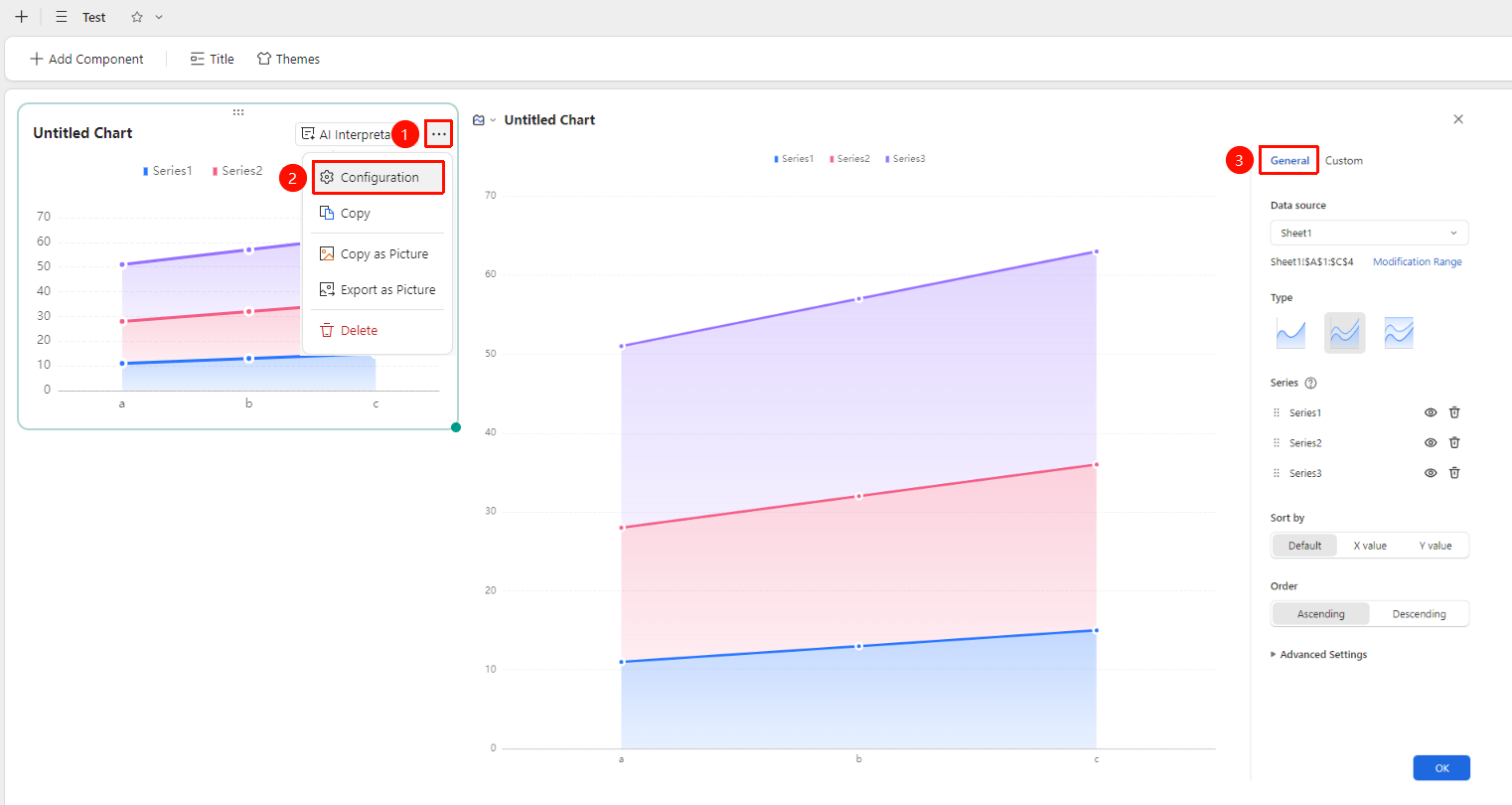Set Sort by to Default

(x=1304, y=546)
